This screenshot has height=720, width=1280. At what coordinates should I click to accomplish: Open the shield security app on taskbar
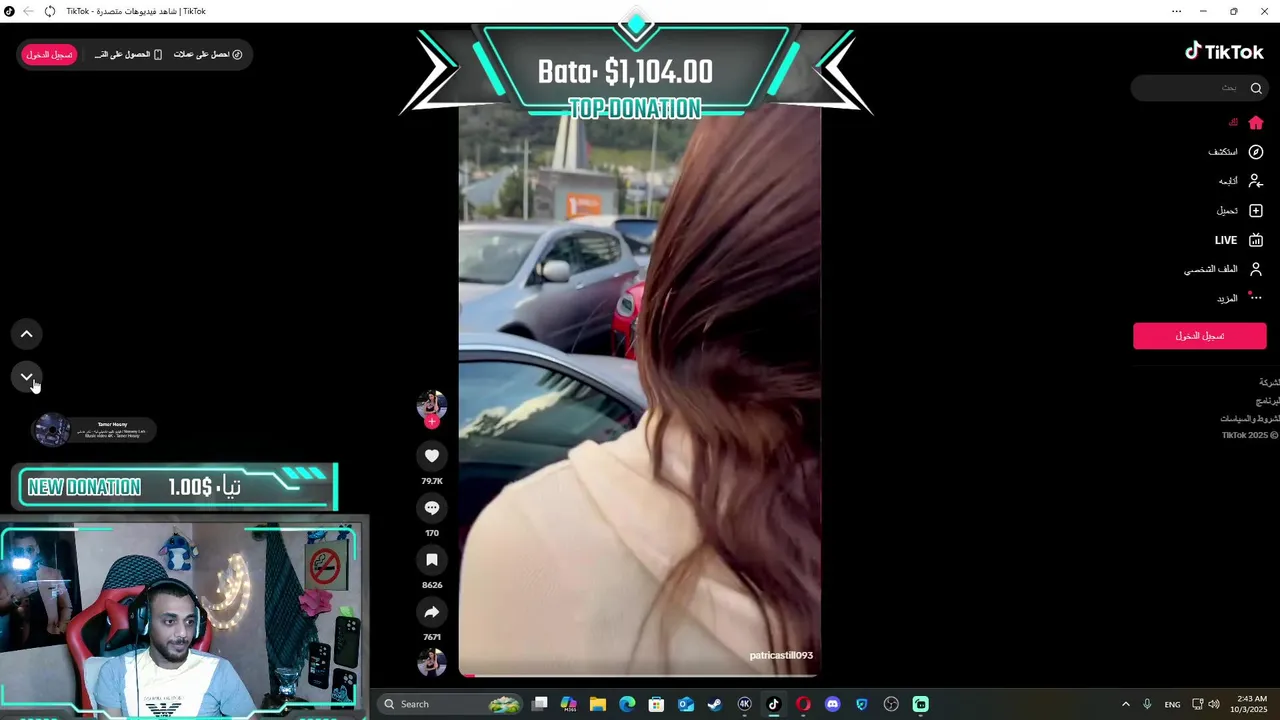pyautogui.click(x=862, y=704)
